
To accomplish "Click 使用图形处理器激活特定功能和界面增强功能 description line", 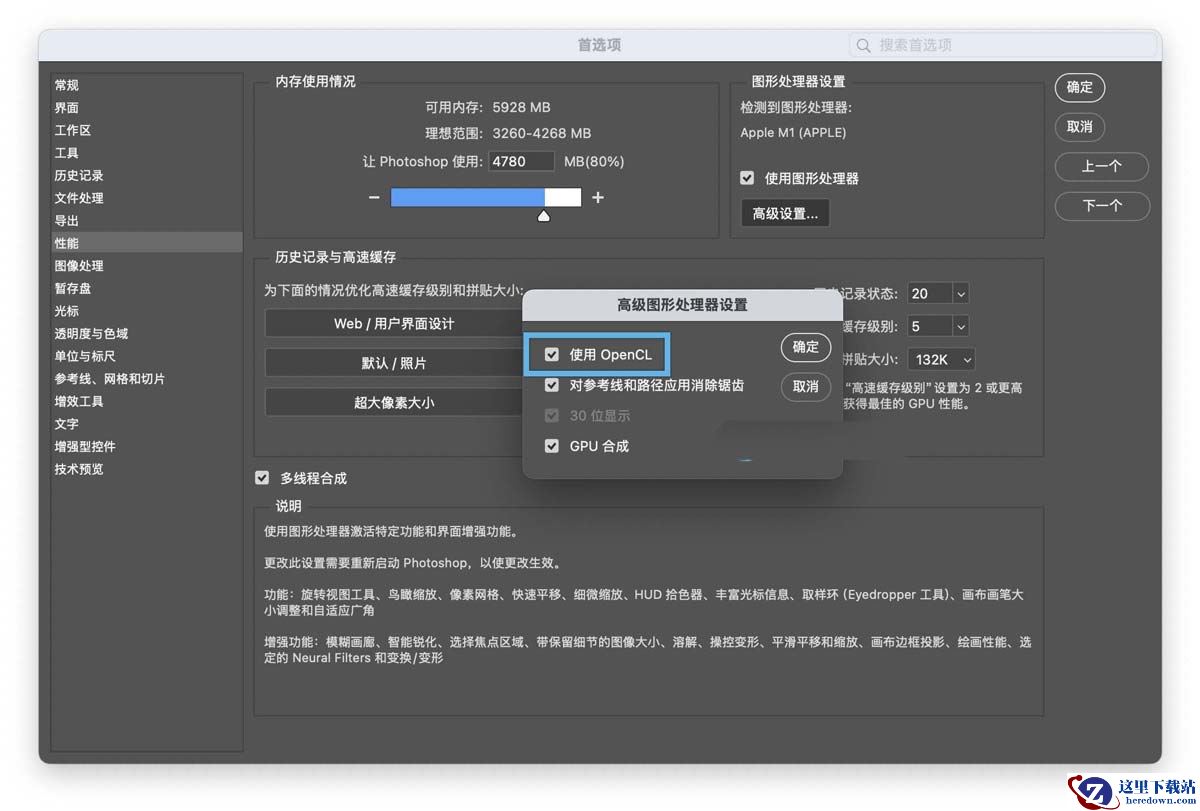I will click(391, 532).
